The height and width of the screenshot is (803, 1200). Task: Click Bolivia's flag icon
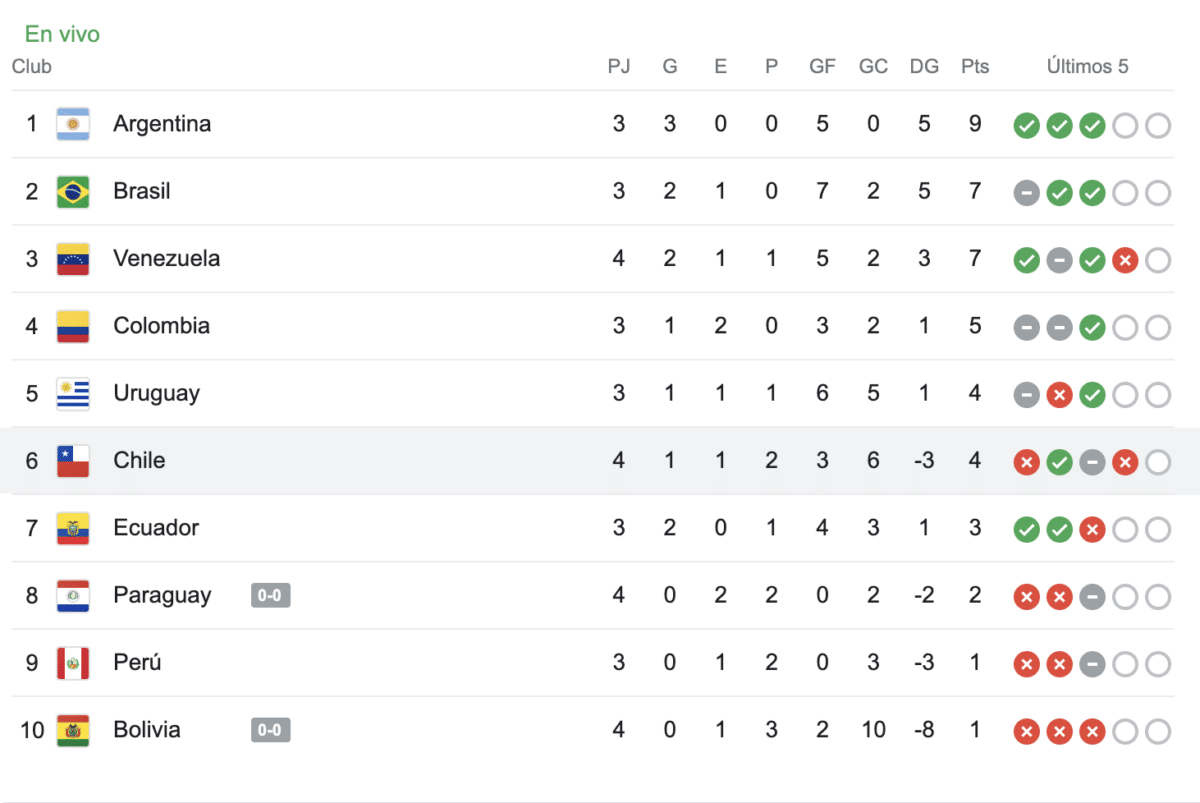(x=72, y=730)
